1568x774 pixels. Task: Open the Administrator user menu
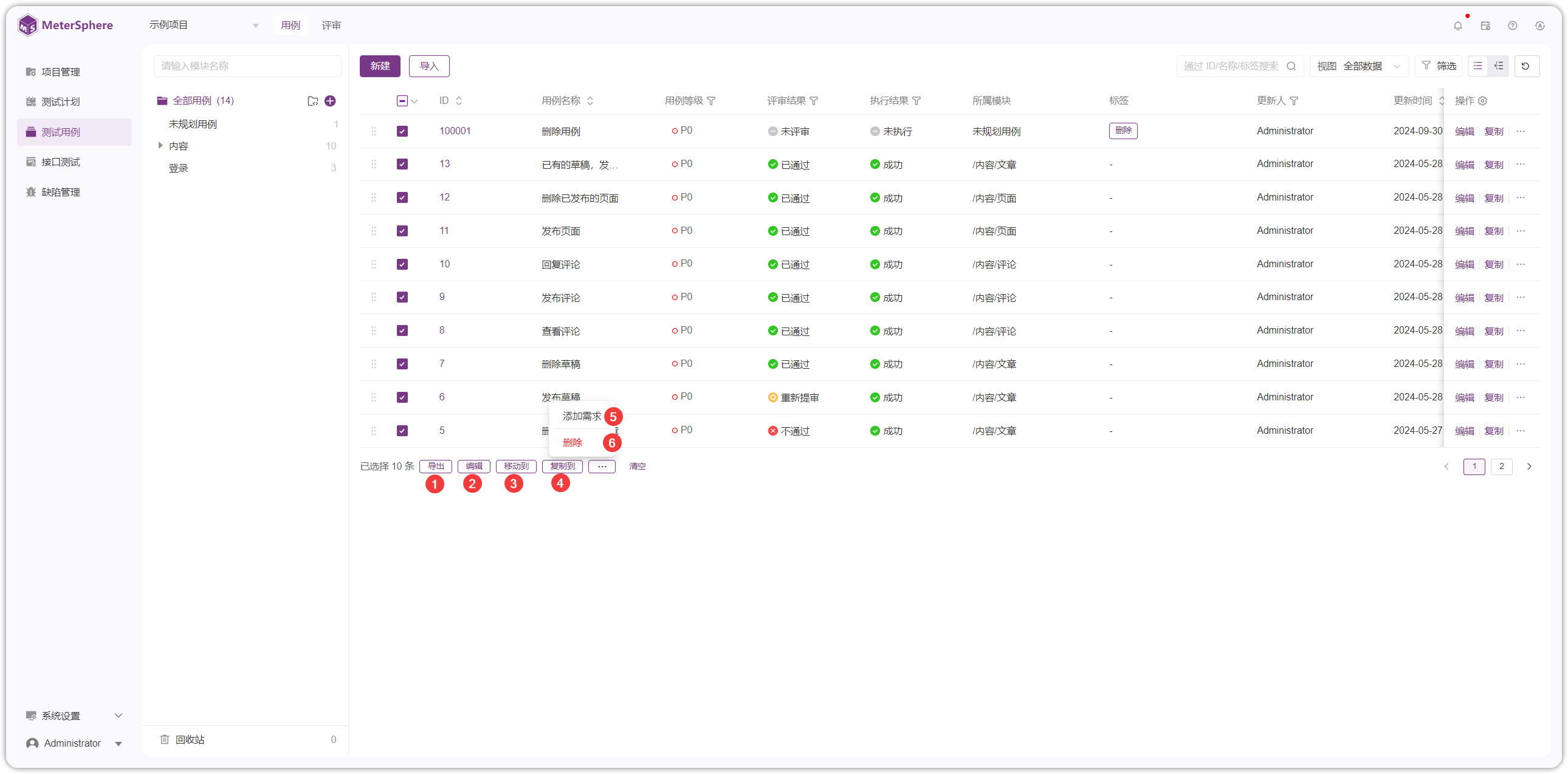(74, 743)
